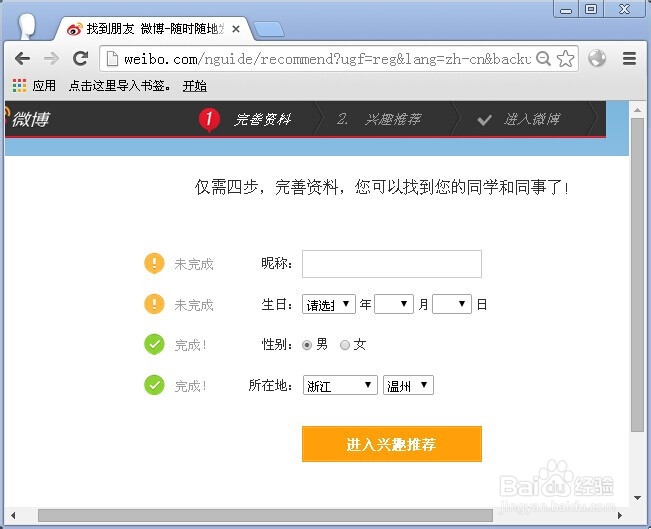Close the Weibo tab with the x
651x529 pixels.
[x=236, y=29]
